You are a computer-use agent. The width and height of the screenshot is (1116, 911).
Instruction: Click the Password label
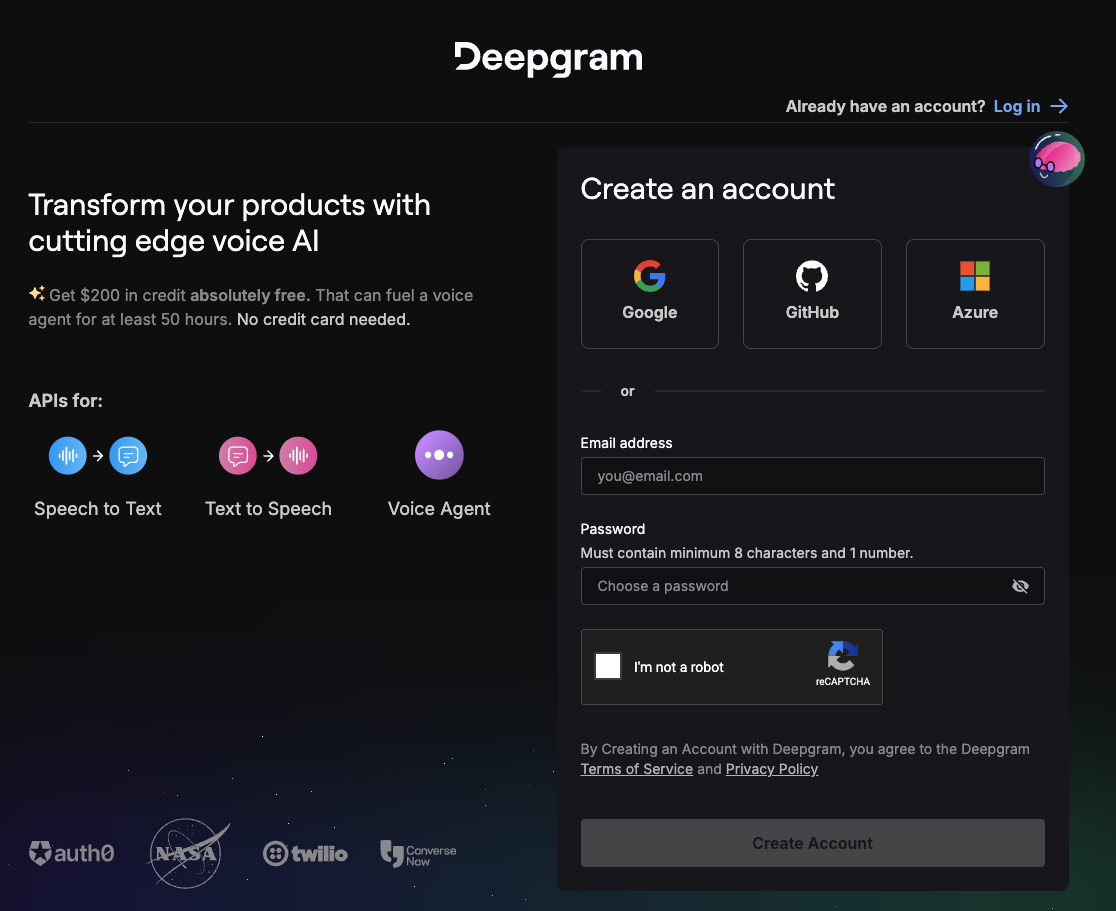[x=613, y=529]
